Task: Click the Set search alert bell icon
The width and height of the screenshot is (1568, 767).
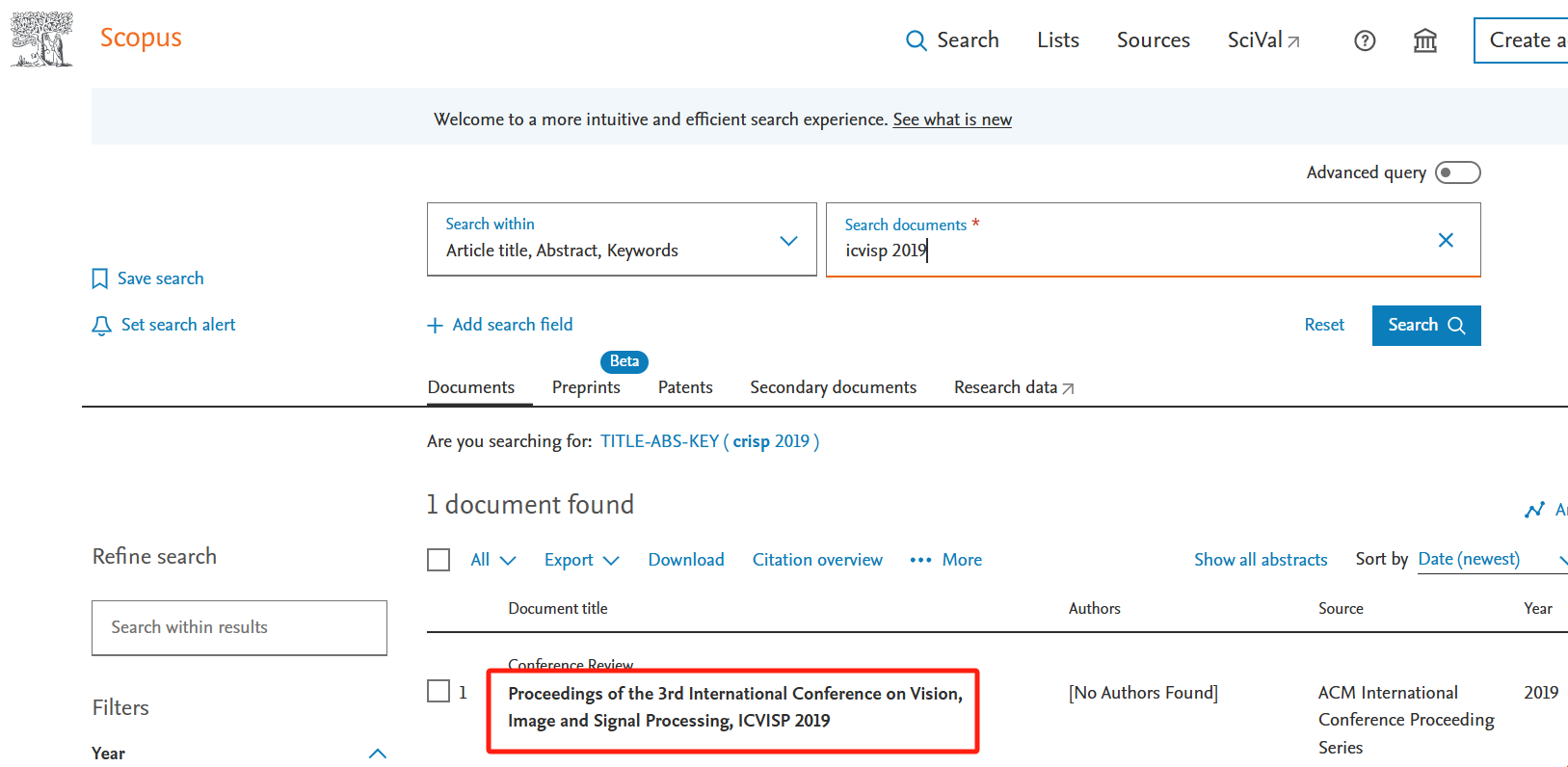Action: pyautogui.click(x=101, y=326)
